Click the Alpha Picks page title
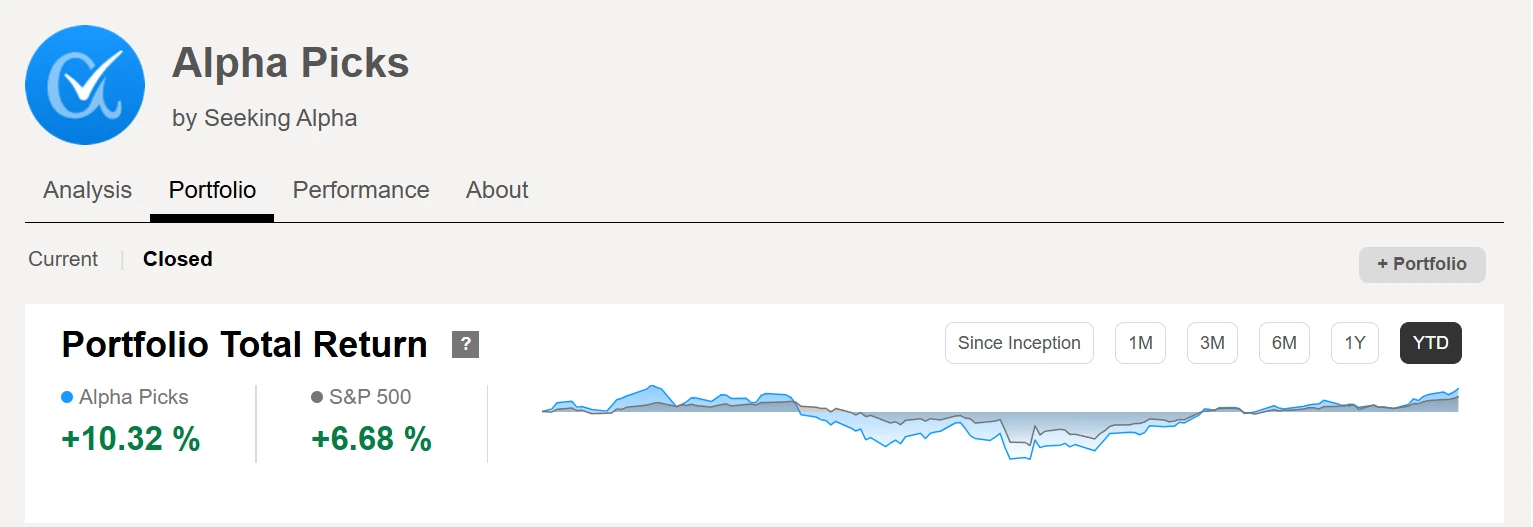Viewport: 1533px width, 527px height. click(x=290, y=64)
